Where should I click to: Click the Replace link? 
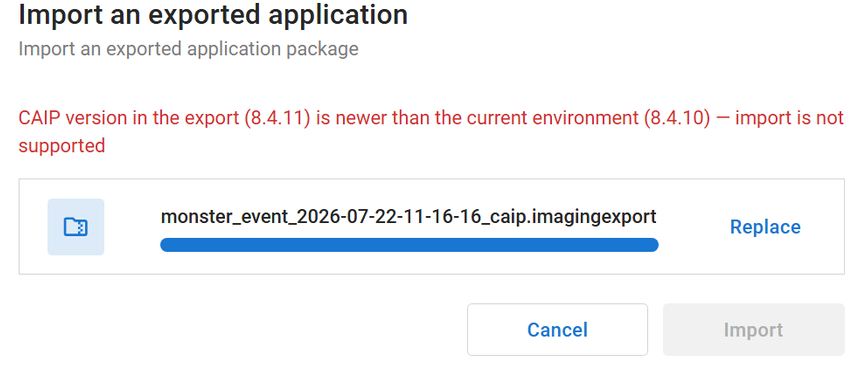(x=765, y=227)
